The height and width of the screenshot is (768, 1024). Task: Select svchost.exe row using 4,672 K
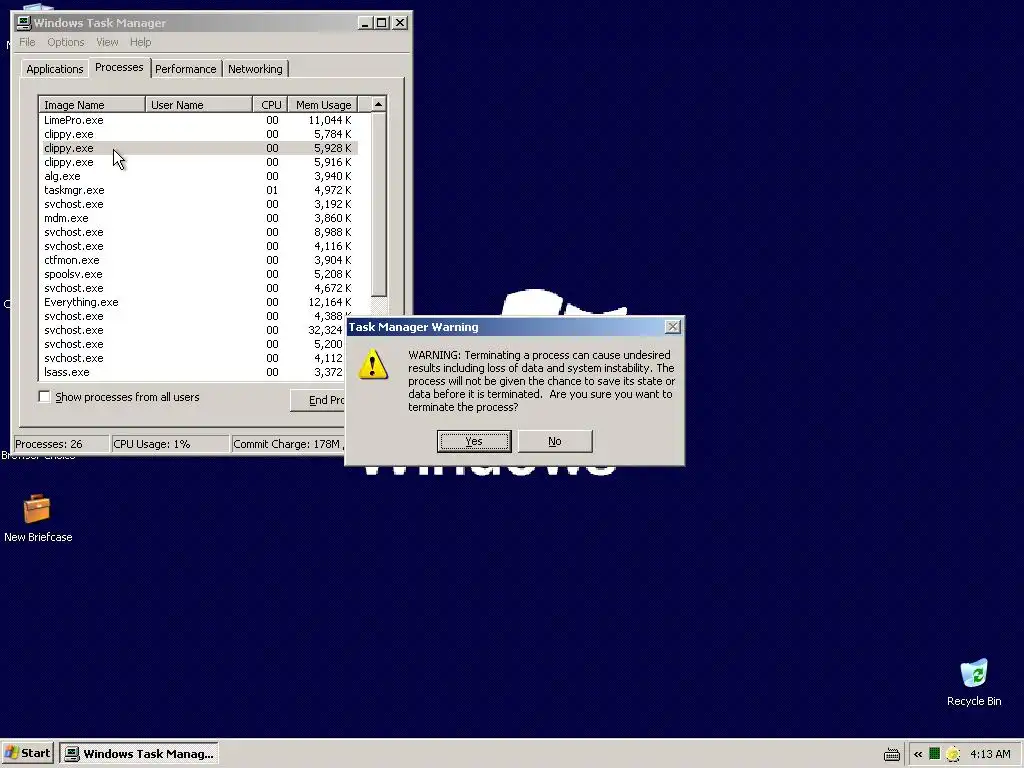point(198,288)
